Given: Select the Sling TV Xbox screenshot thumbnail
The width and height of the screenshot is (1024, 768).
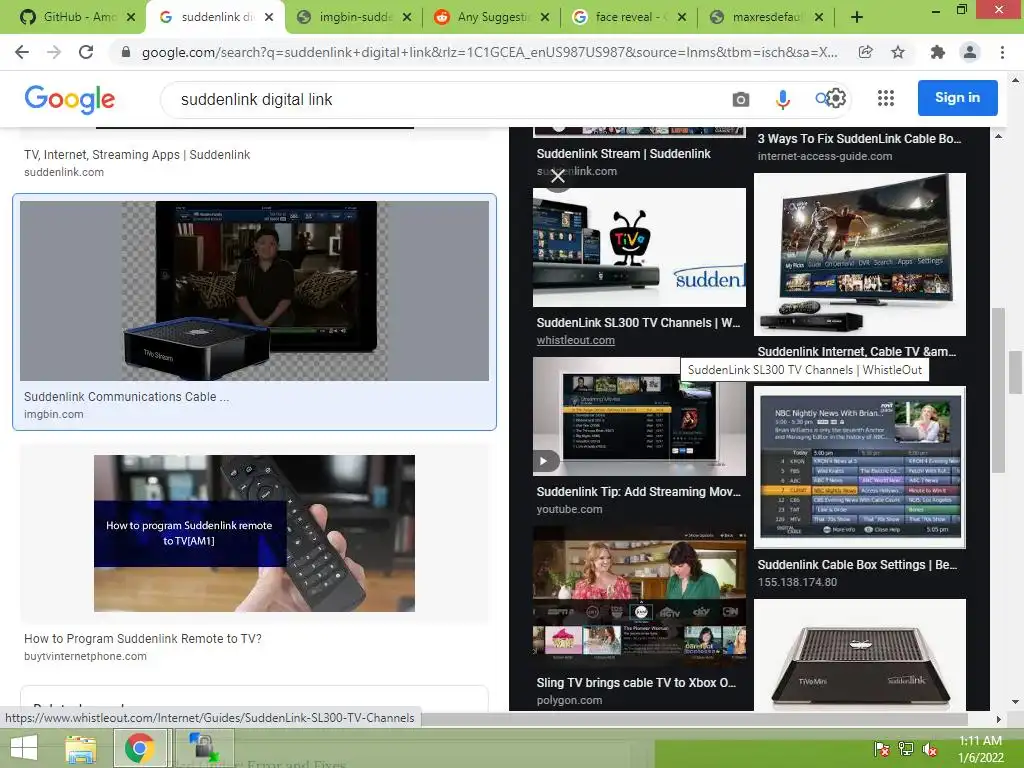Looking at the screenshot, I should [639, 596].
